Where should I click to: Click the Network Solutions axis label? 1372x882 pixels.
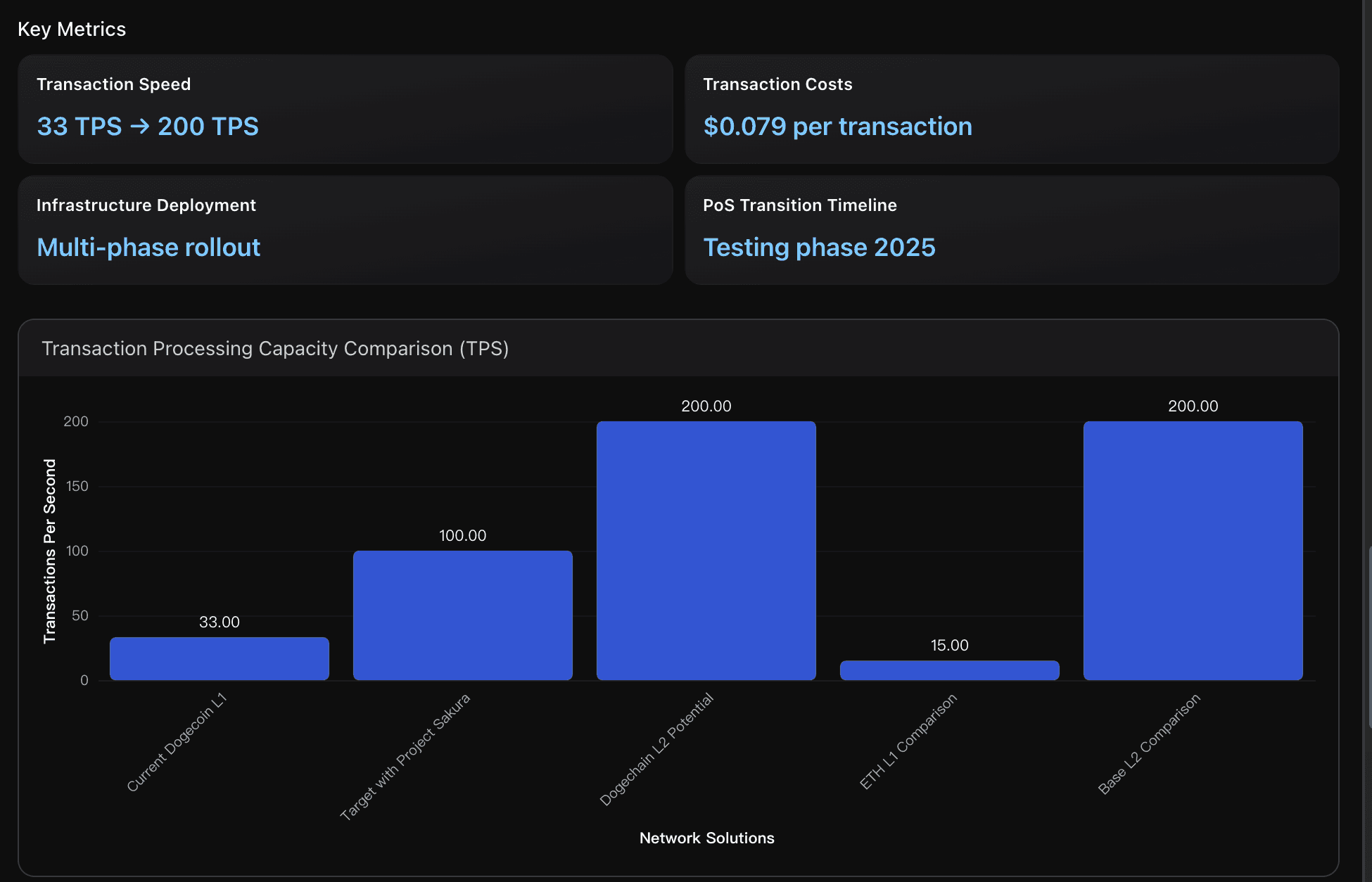[x=706, y=838]
